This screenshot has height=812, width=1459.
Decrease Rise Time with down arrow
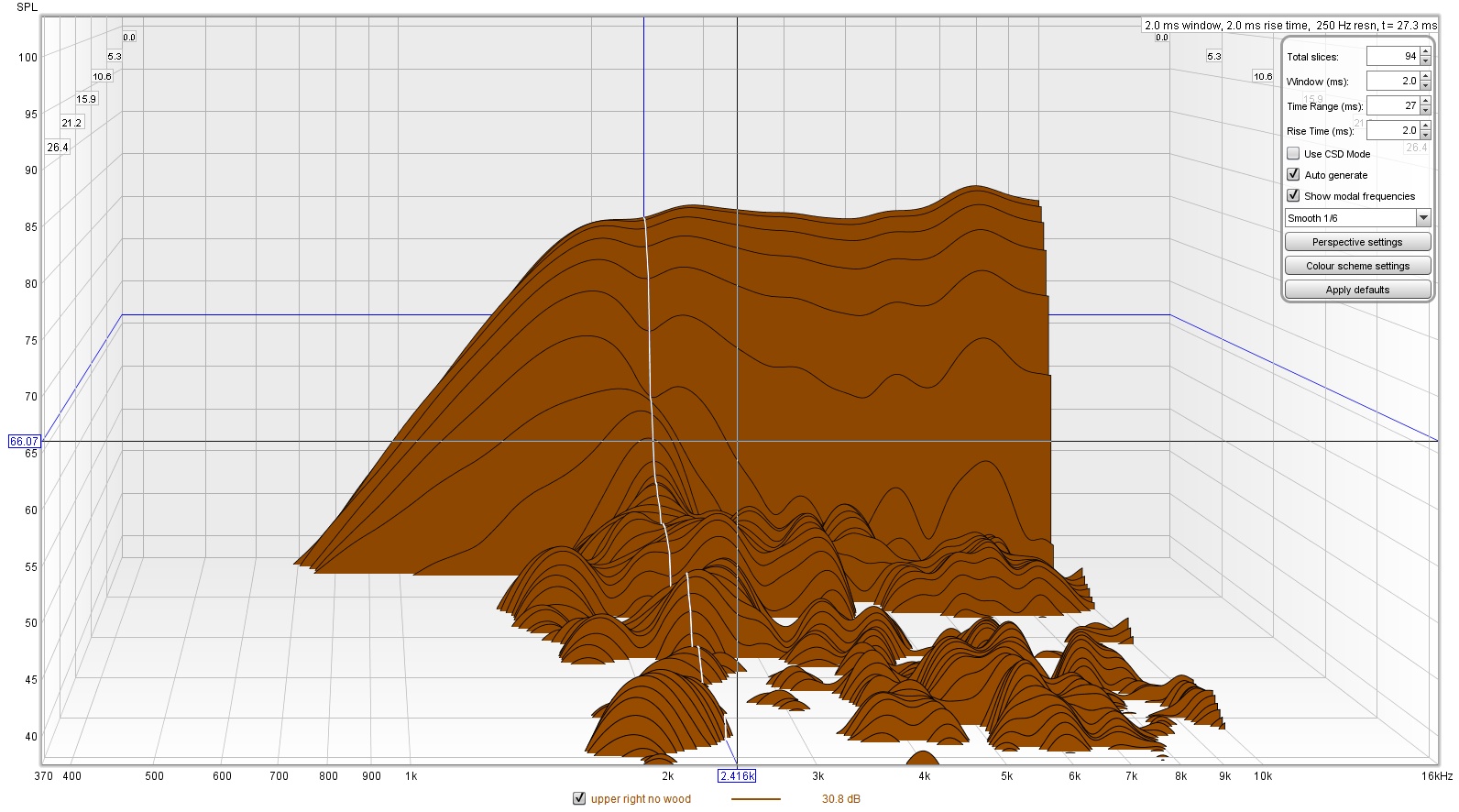coord(1425,136)
